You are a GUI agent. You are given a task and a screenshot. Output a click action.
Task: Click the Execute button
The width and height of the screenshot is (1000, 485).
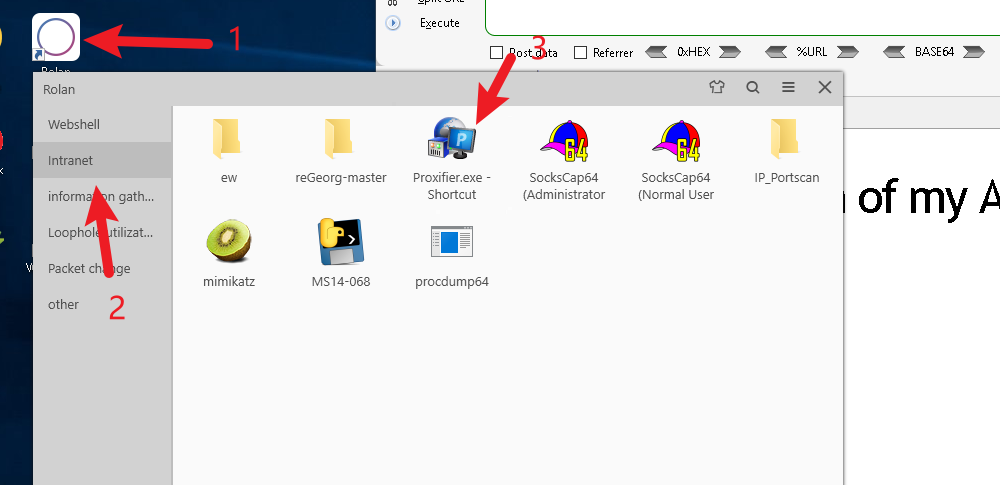click(439, 23)
